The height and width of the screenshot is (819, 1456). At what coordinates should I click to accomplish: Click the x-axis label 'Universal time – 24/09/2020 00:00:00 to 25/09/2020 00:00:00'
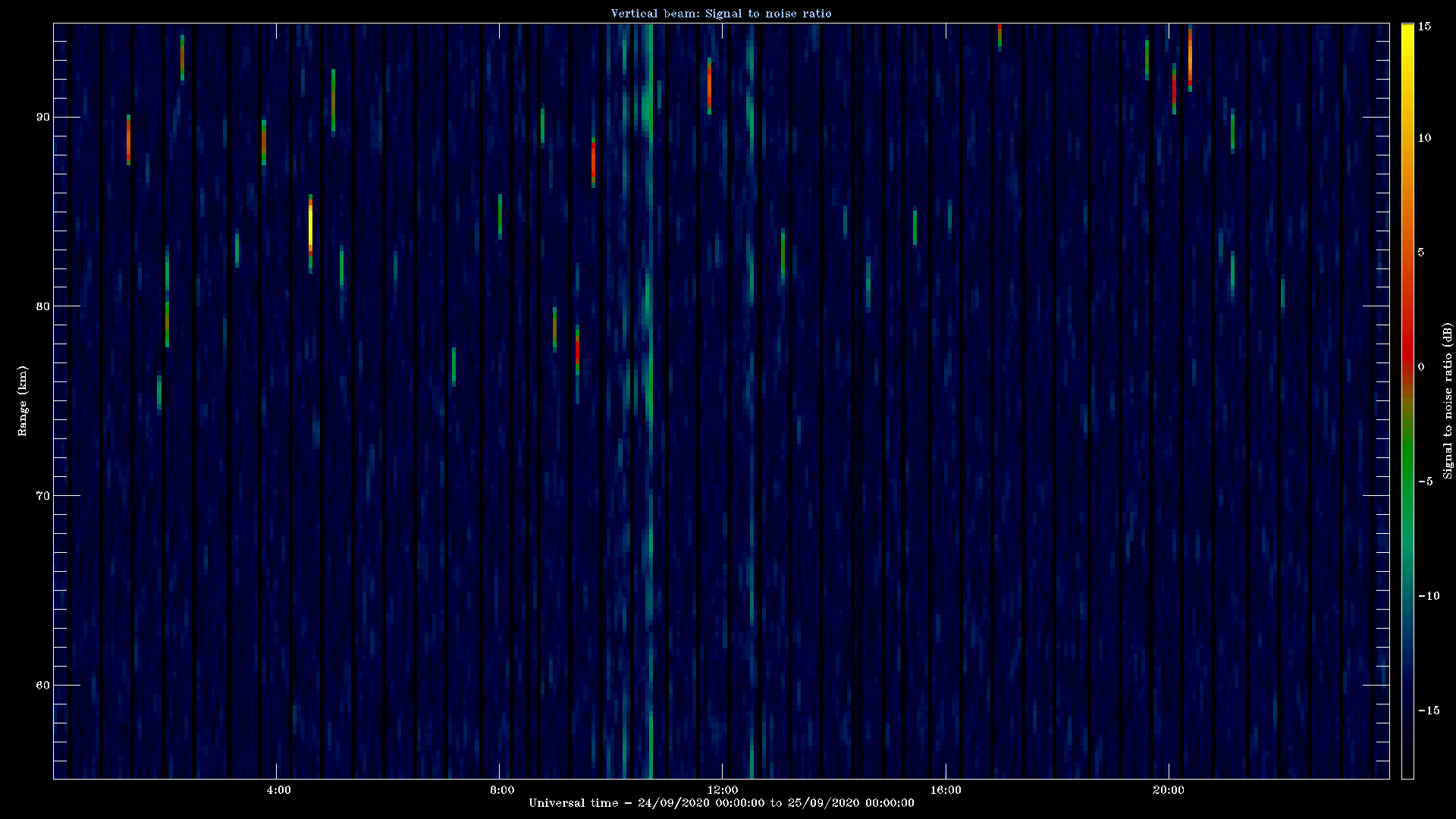(721, 803)
